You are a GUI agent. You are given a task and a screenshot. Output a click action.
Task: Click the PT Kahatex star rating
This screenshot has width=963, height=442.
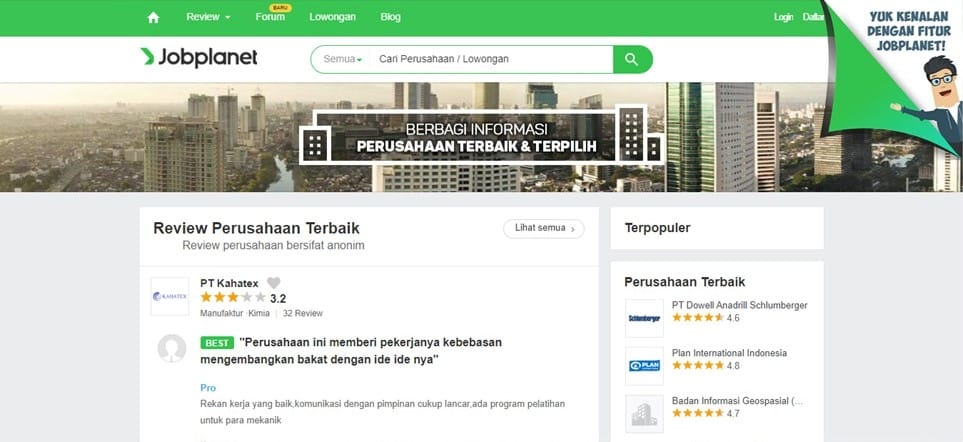point(233,298)
